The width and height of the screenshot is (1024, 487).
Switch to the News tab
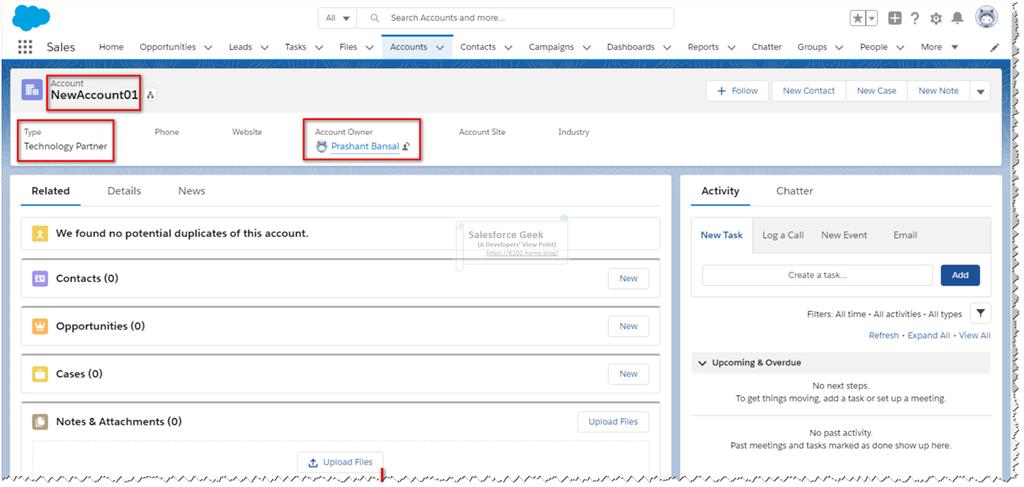coord(191,191)
